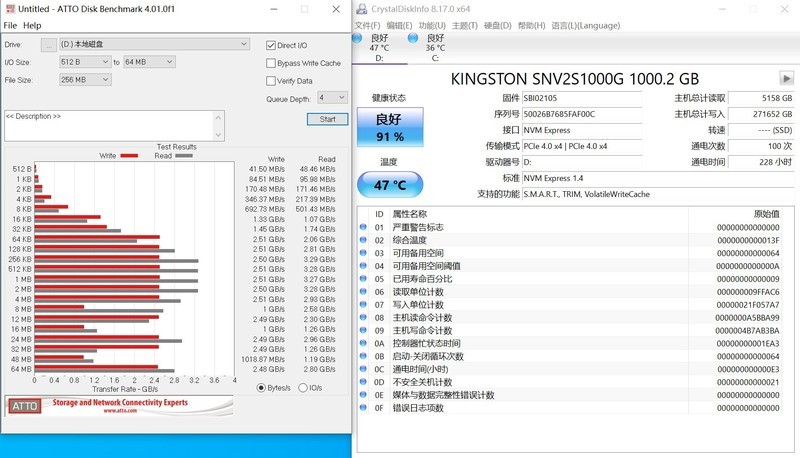Click the CrystalDiskInfo title bar icon
Image resolution: width=800 pixels, height=458 pixels.
tap(362, 9)
